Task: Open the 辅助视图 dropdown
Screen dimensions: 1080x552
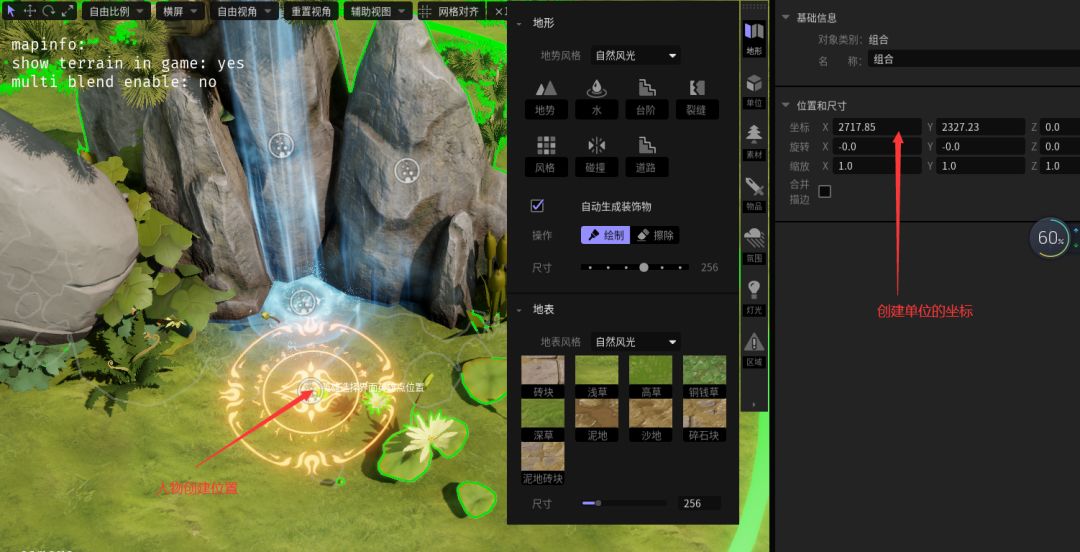Action: (378, 11)
